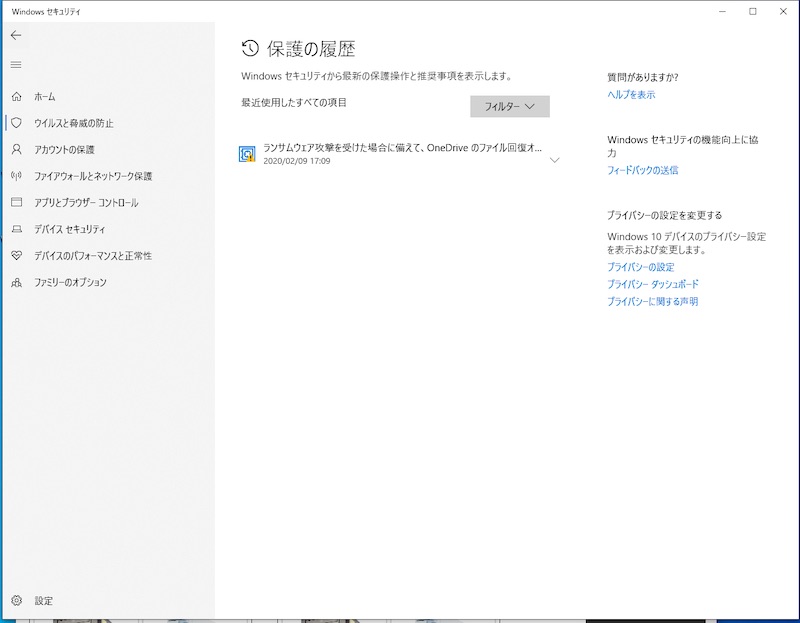The width and height of the screenshot is (800, 623).
Task: Click the Home house icon
Action: pos(16,96)
